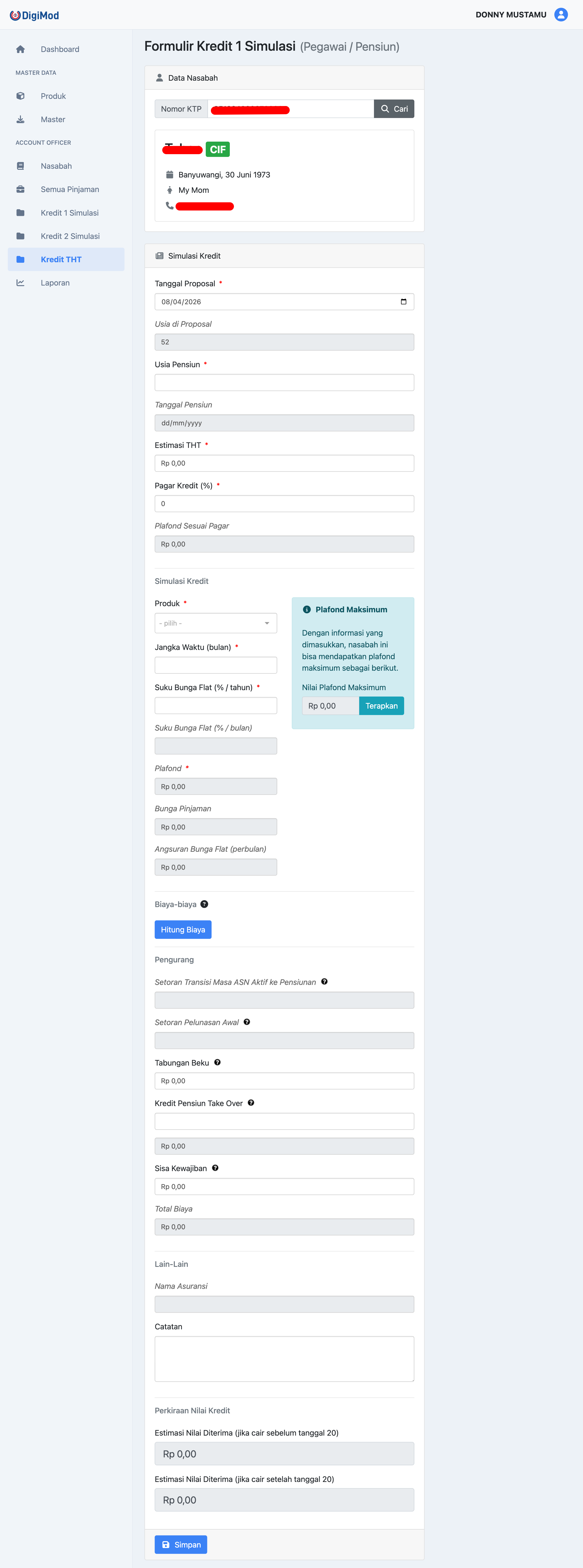Viewport: 583px width, 1568px height.
Task: Click the user avatar icon beside DONNY MUSTAMU
Action: tap(560, 15)
